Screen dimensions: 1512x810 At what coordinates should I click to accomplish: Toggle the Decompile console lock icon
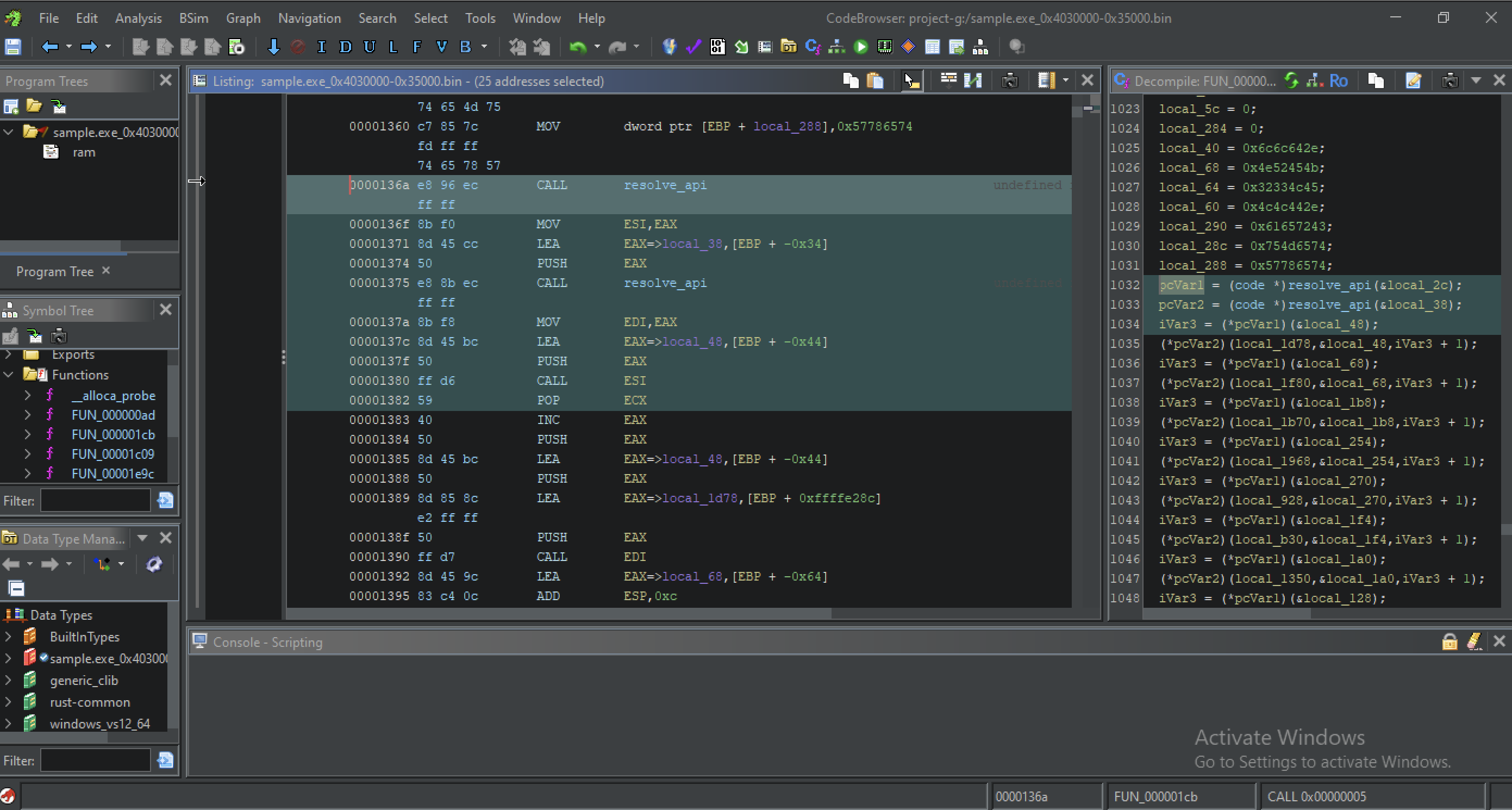1450,641
